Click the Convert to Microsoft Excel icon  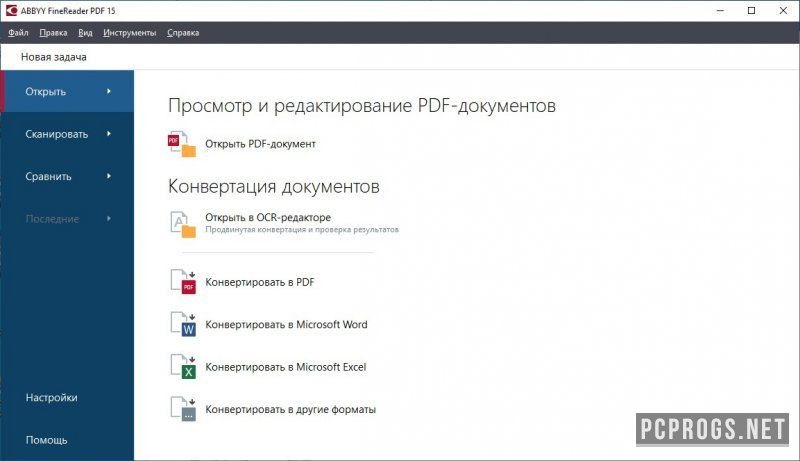click(182, 367)
